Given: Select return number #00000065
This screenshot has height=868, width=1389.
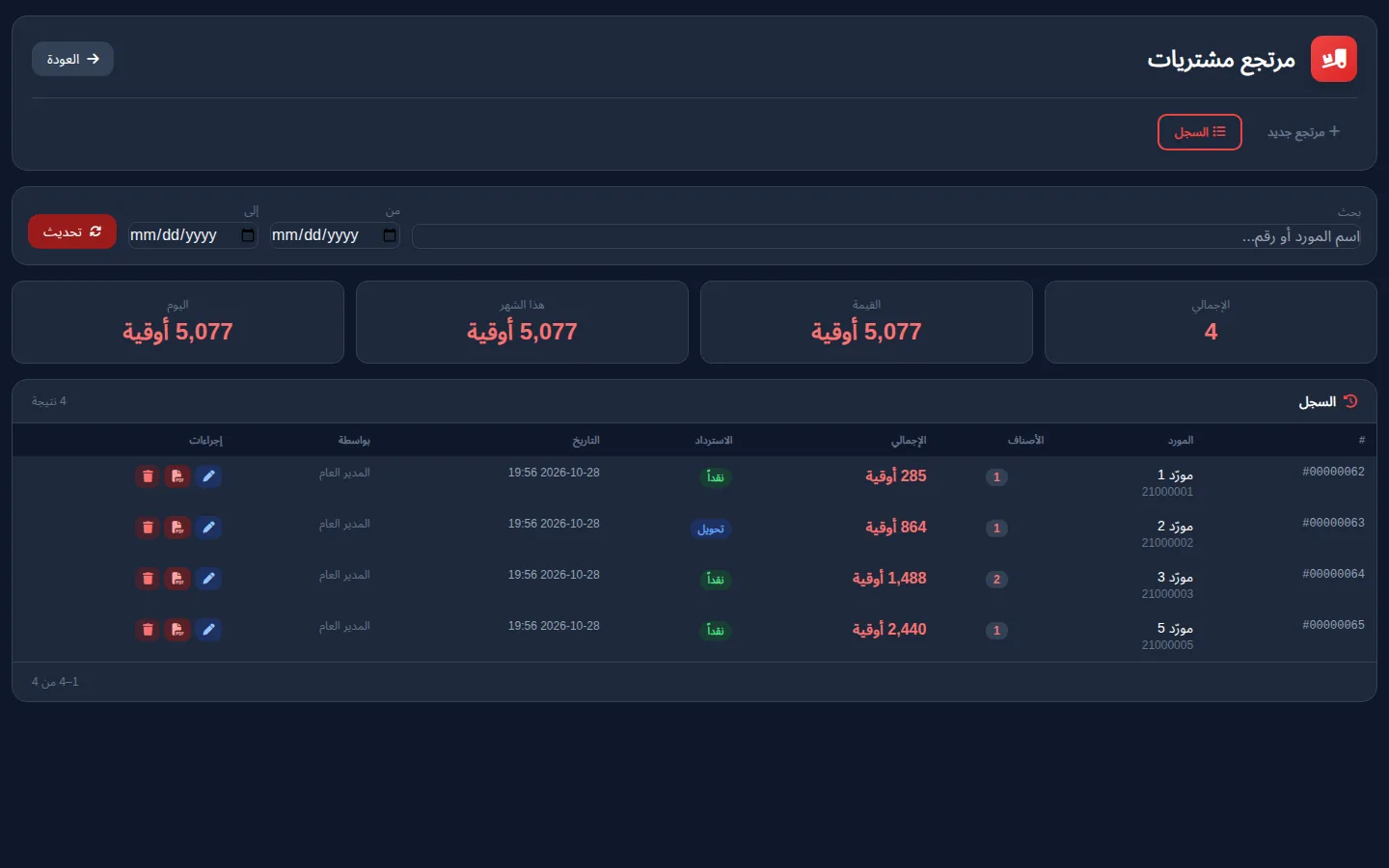Looking at the screenshot, I should tap(1333, 625).
